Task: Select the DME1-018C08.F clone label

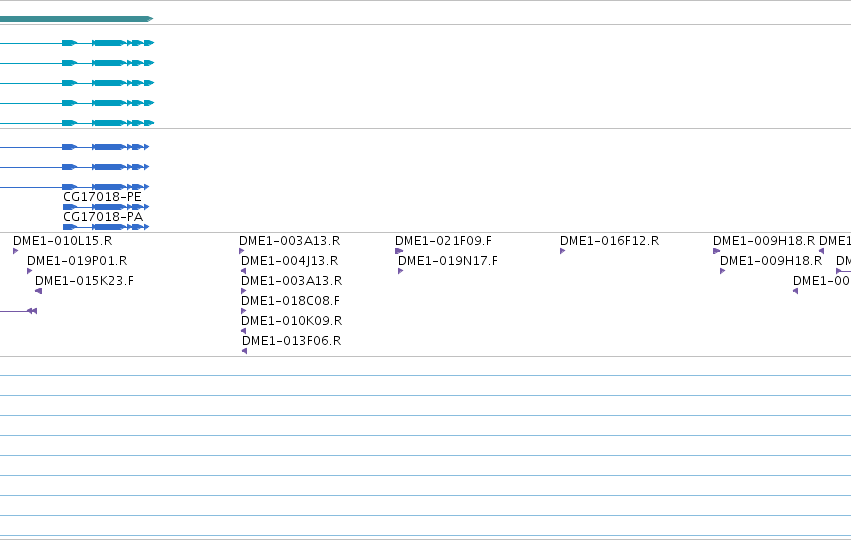Action: (290, 301)
